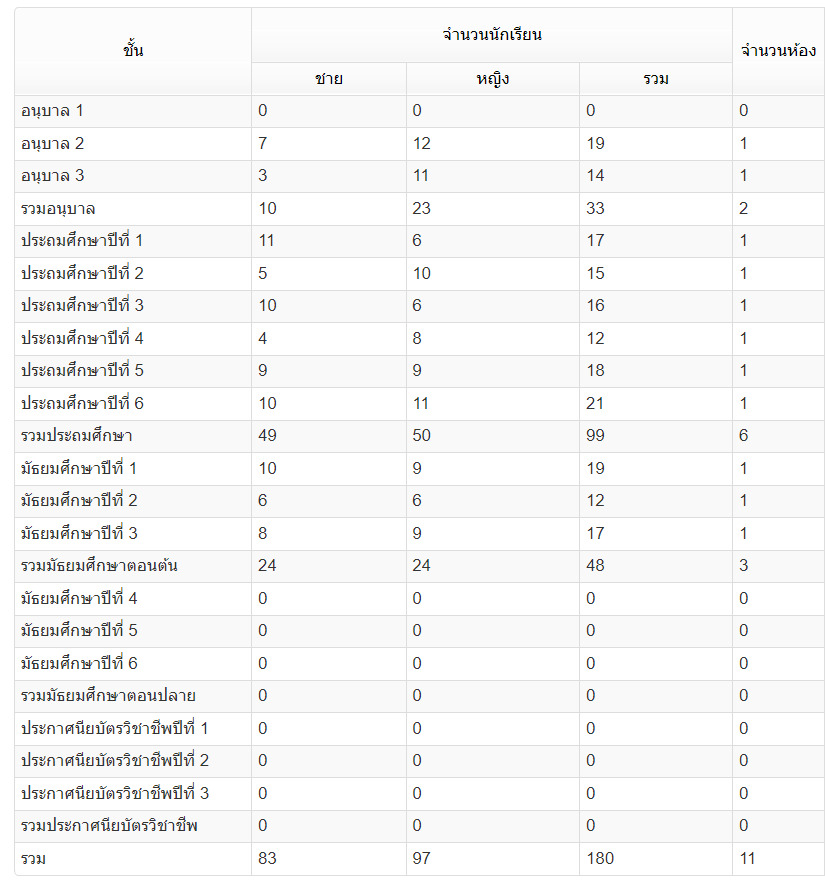825x881 pixels.
Task: Click the รวม sub-header under จำนวนนักเรียน
Action: 656,79
